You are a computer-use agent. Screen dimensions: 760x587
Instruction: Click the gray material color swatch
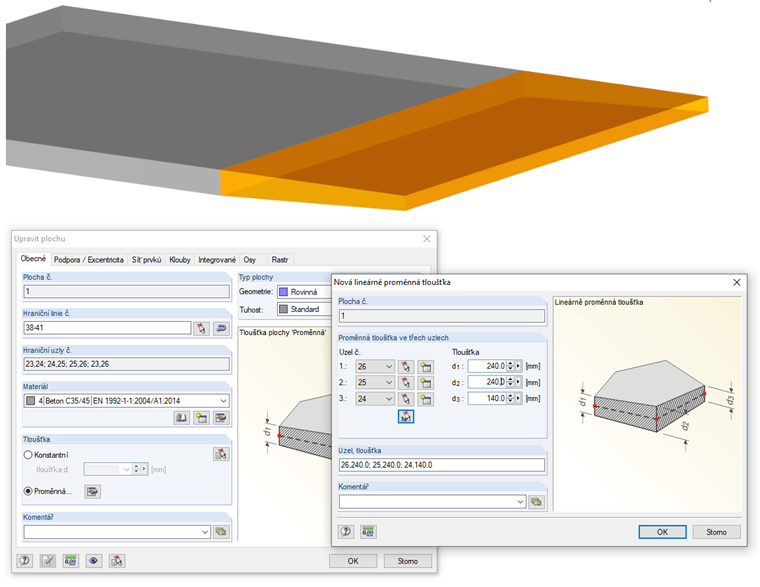[31, 401]
